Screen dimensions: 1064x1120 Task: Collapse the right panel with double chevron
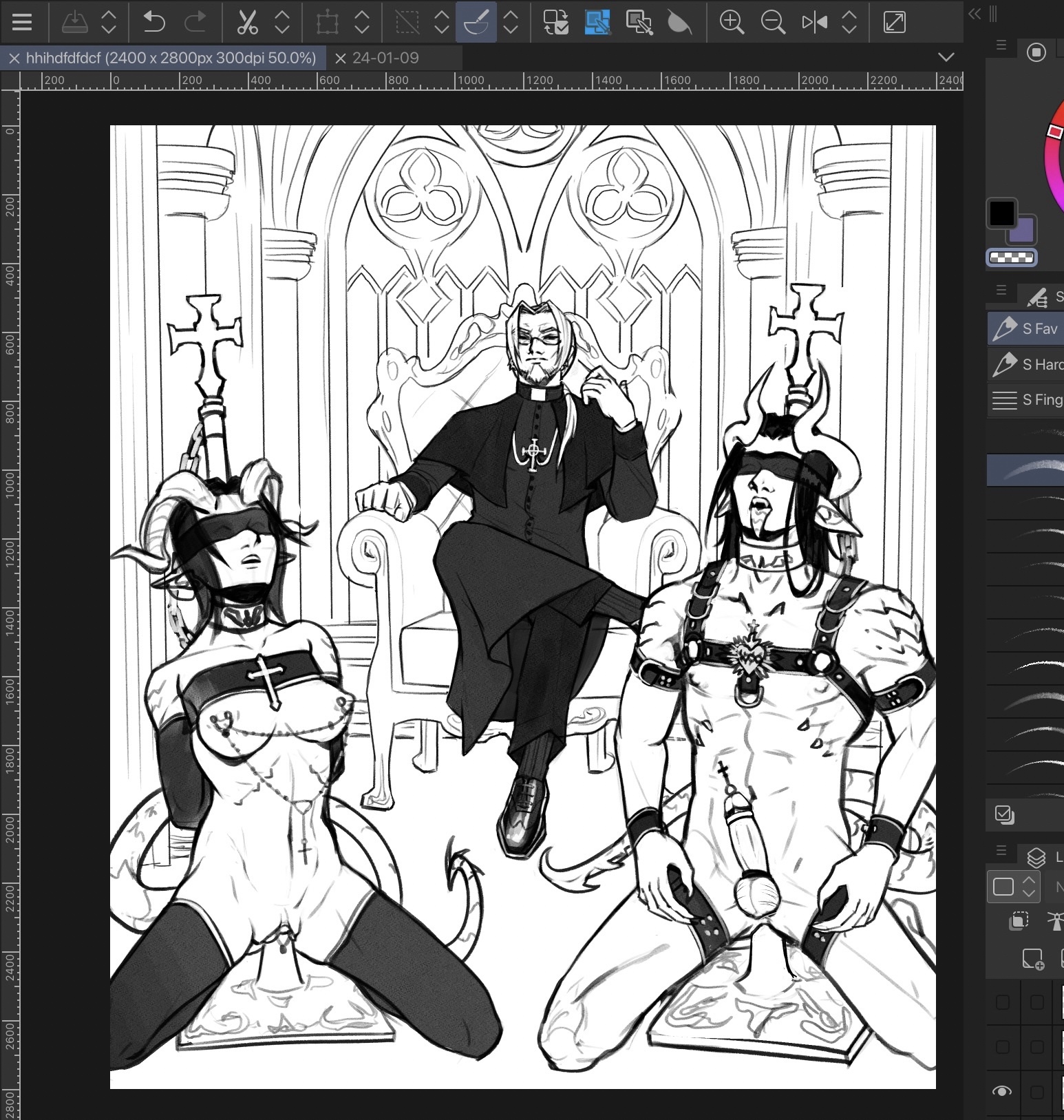click(974, 14)
